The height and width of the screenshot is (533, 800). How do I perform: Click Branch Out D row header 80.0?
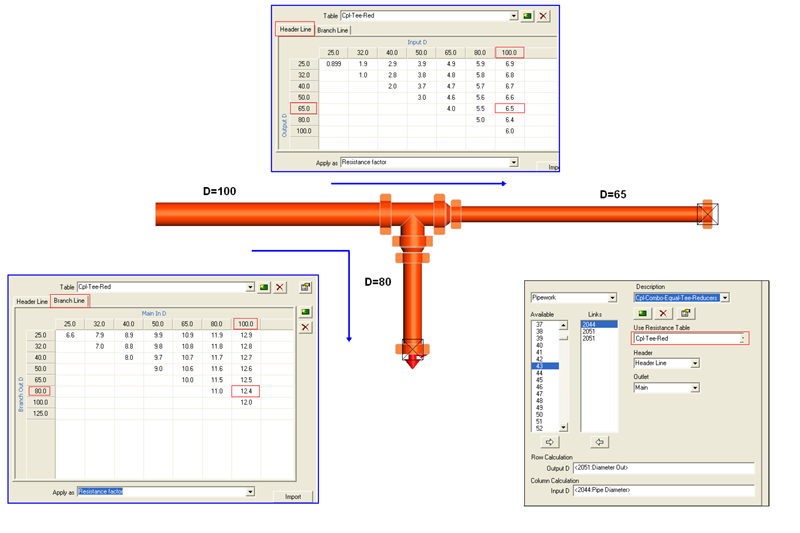coord(40,391)
